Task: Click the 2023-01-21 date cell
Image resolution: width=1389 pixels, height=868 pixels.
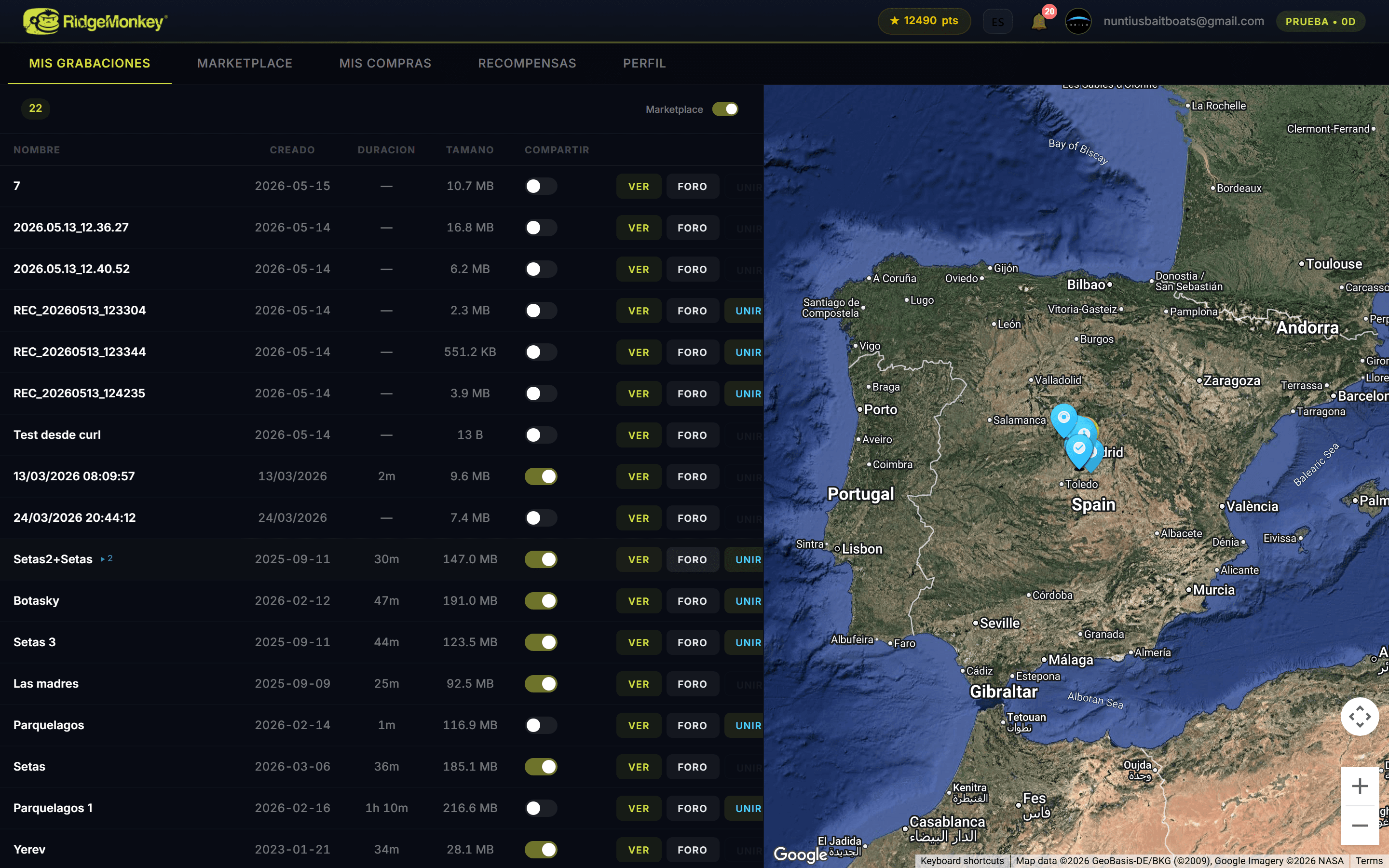Action: [x=292, y=849]
